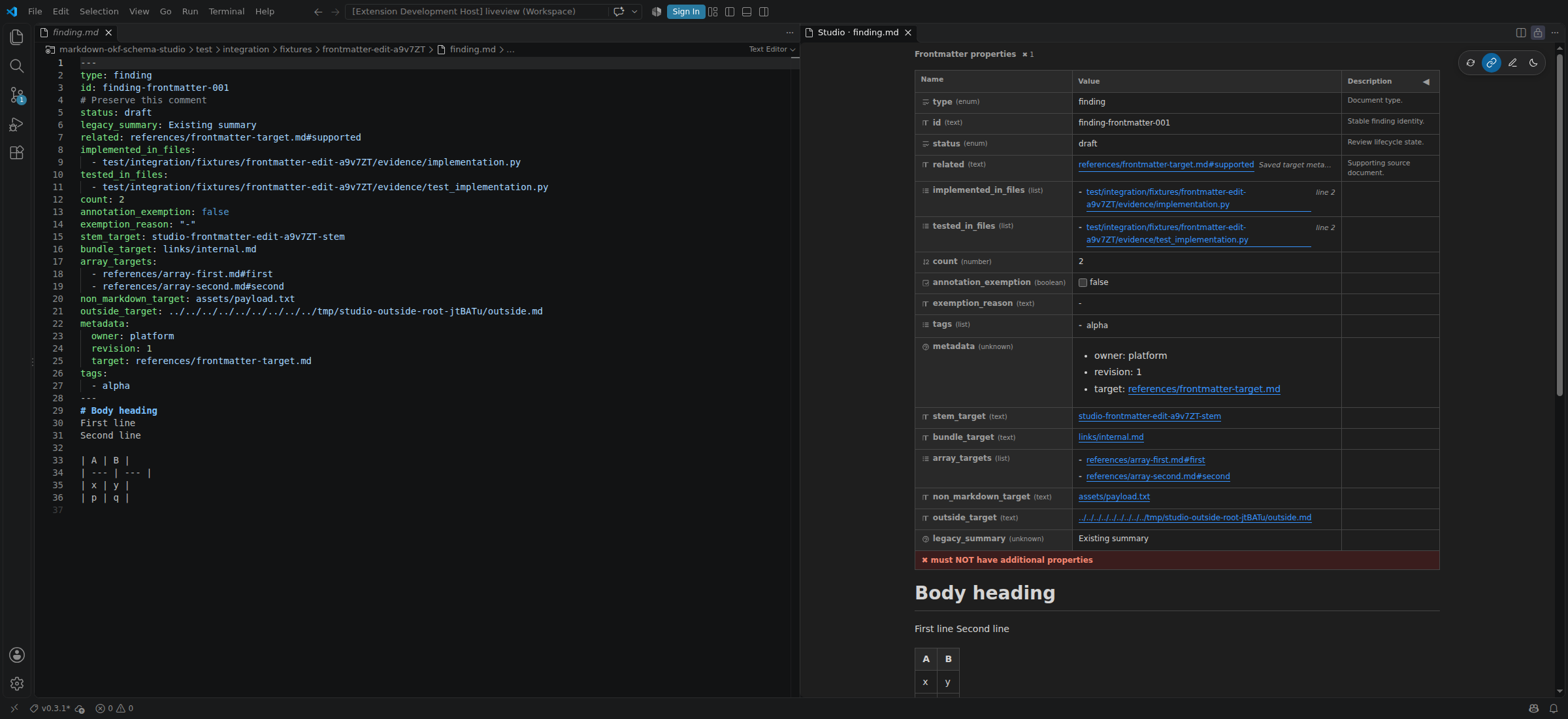Click the refresh icon in Studio floating toolbar
The width and height of the screenshot is (1568, 719).
pos(1471,63)
